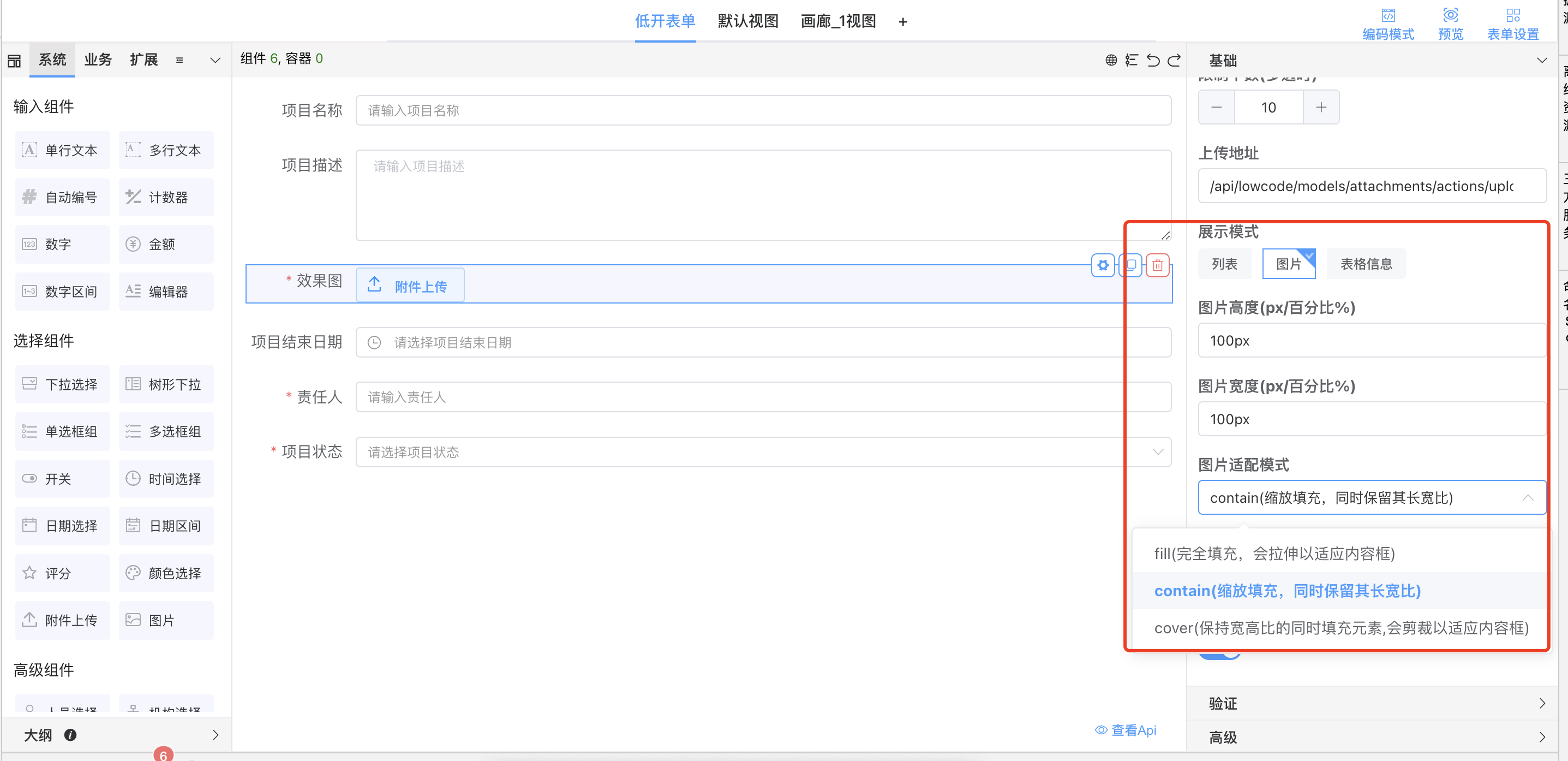This screenshot has width=1568, height=761.
Task: Select 表格信息 display mode
Action: point(1366,264)
